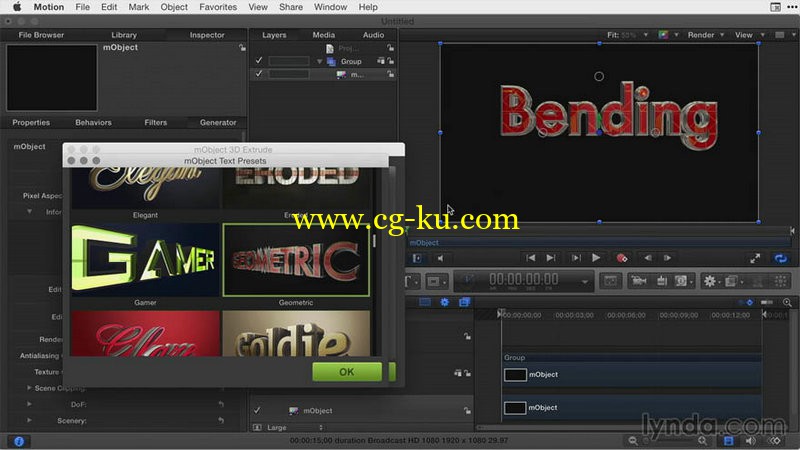Image resolution: width=800 pixels, height=450 pixels.
Task: Collapse the Group layer disclosure triangle
Action: (319, 61)
